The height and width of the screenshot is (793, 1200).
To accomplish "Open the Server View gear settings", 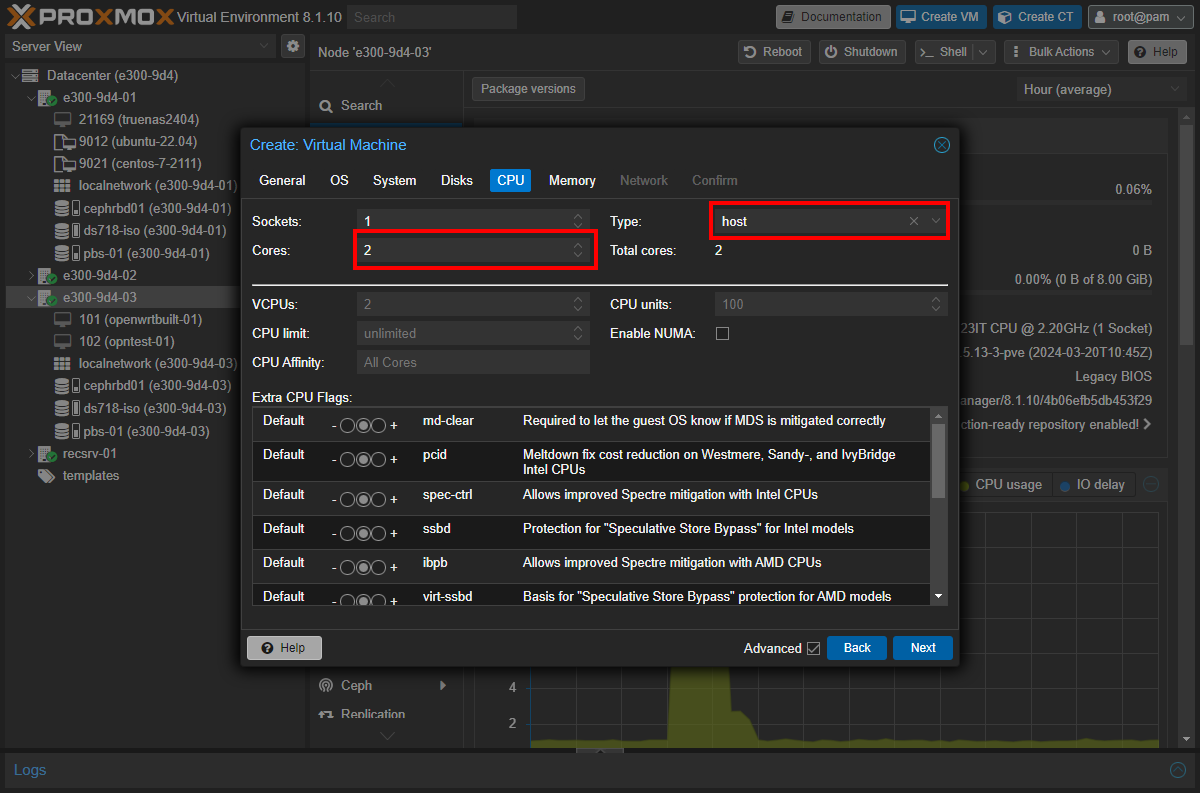I will [x=293, y=46].
